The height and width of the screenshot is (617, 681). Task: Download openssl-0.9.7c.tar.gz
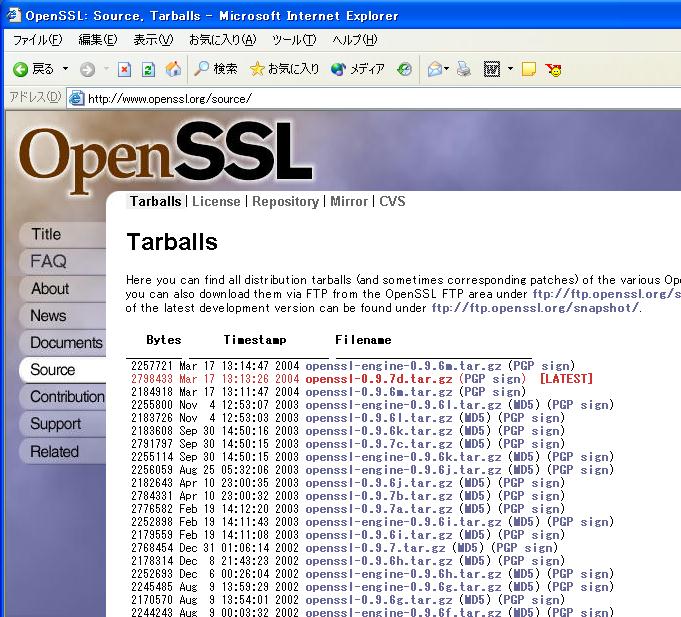[379, 444]
